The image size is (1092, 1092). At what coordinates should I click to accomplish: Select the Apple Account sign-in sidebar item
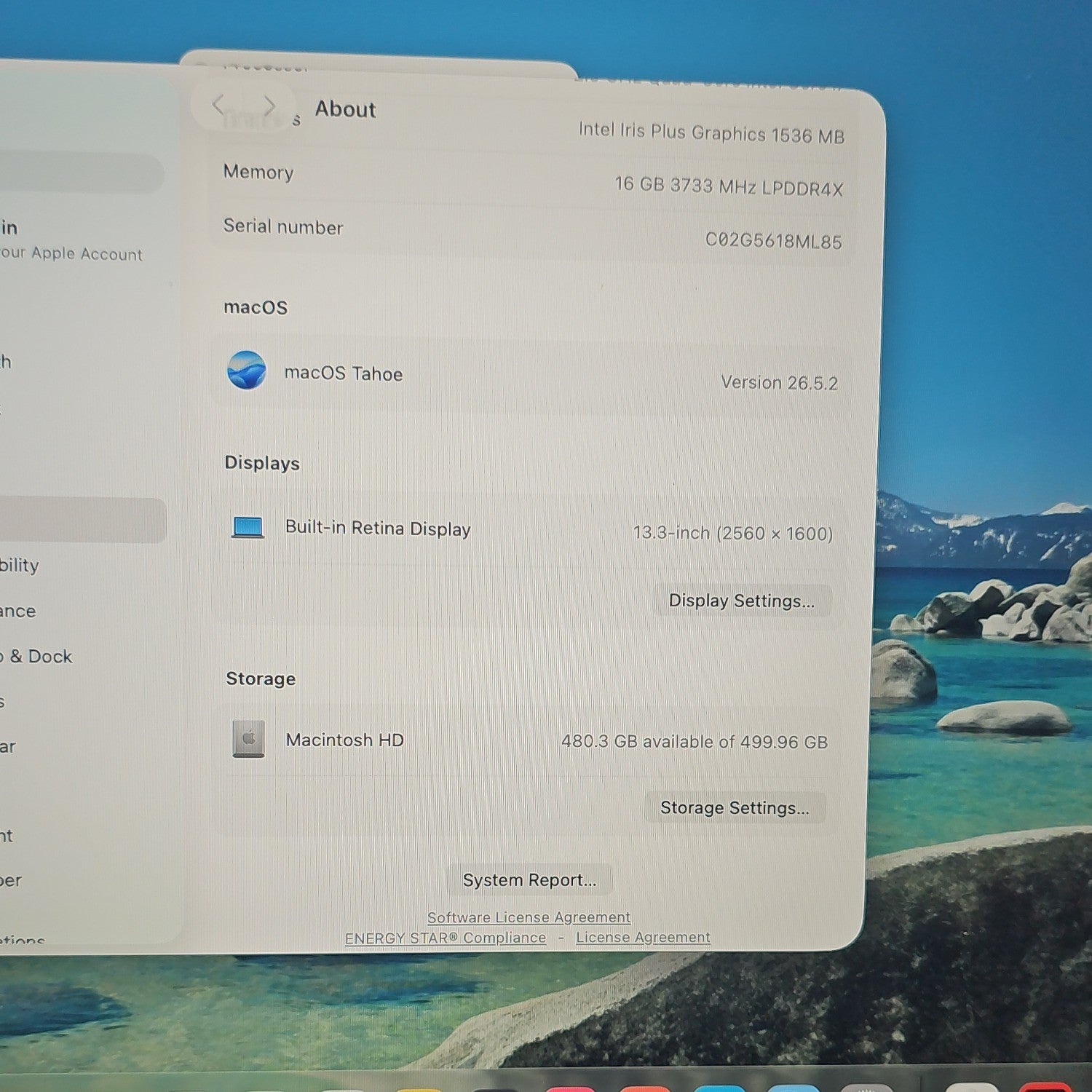pyautogui.click(x=73, y=240)
